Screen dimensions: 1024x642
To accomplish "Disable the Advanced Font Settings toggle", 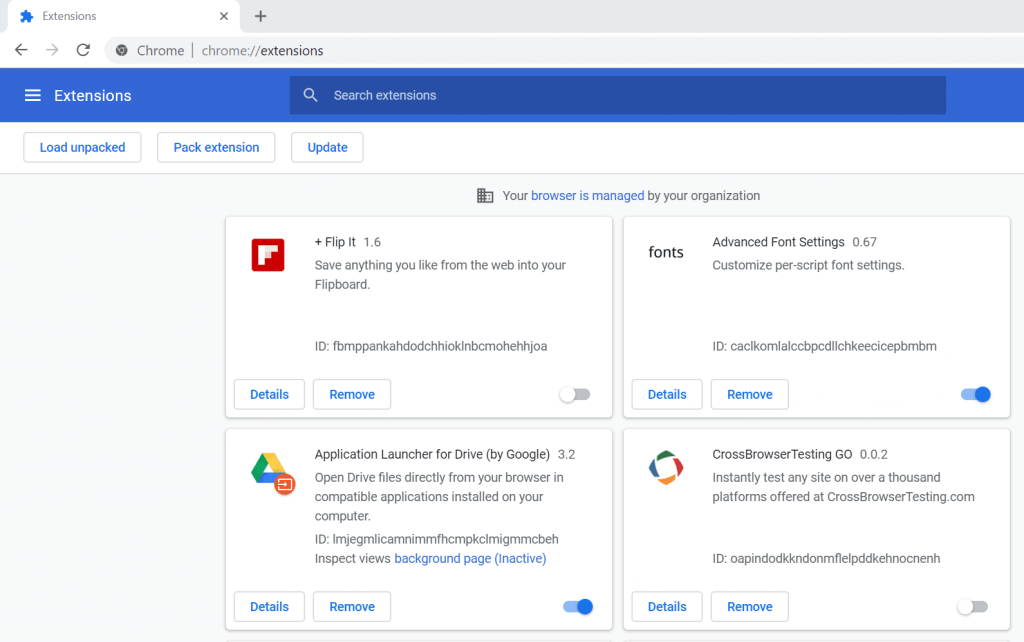I will coord(976,394).
